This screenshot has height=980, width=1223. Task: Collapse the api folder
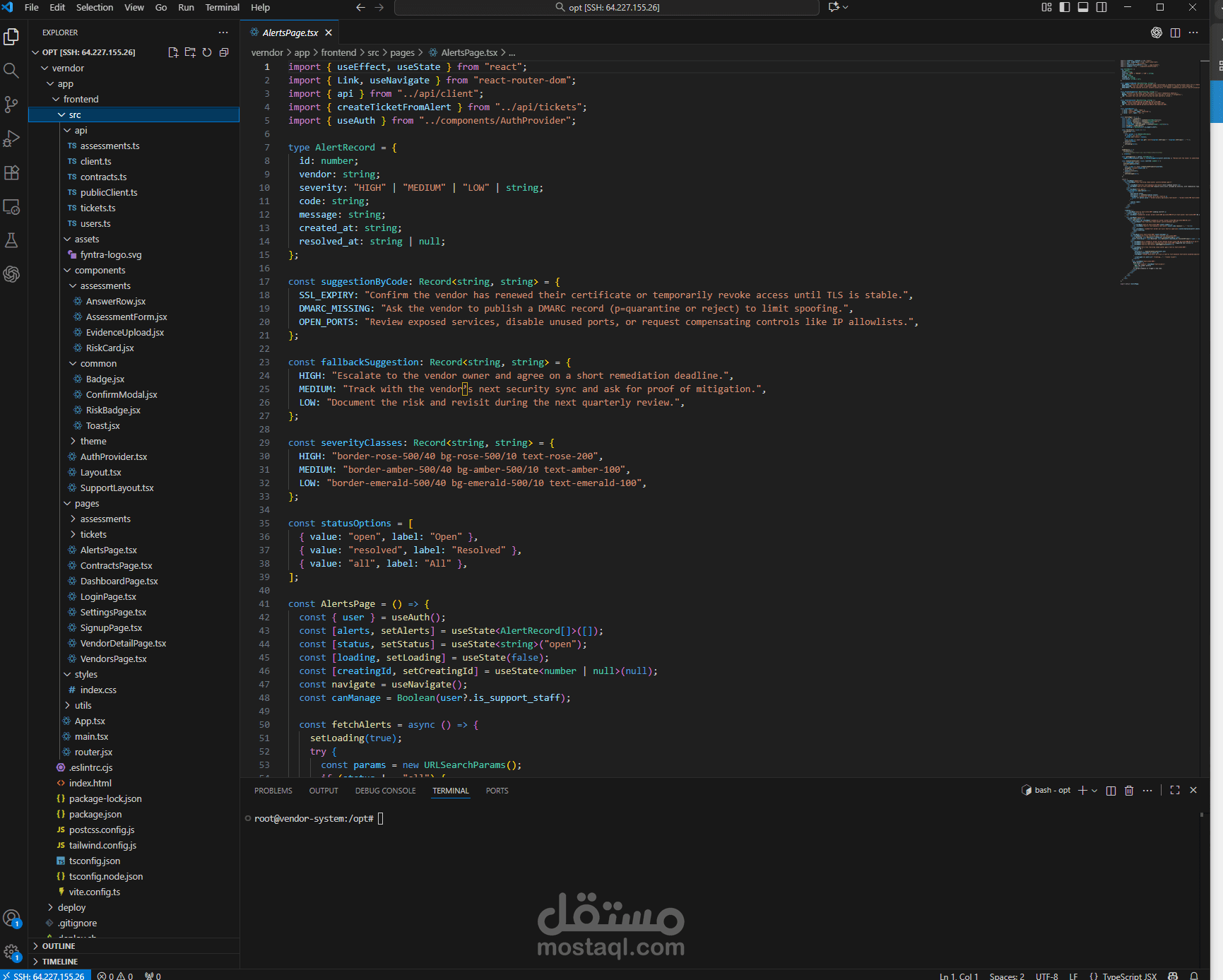click(68, 130)
